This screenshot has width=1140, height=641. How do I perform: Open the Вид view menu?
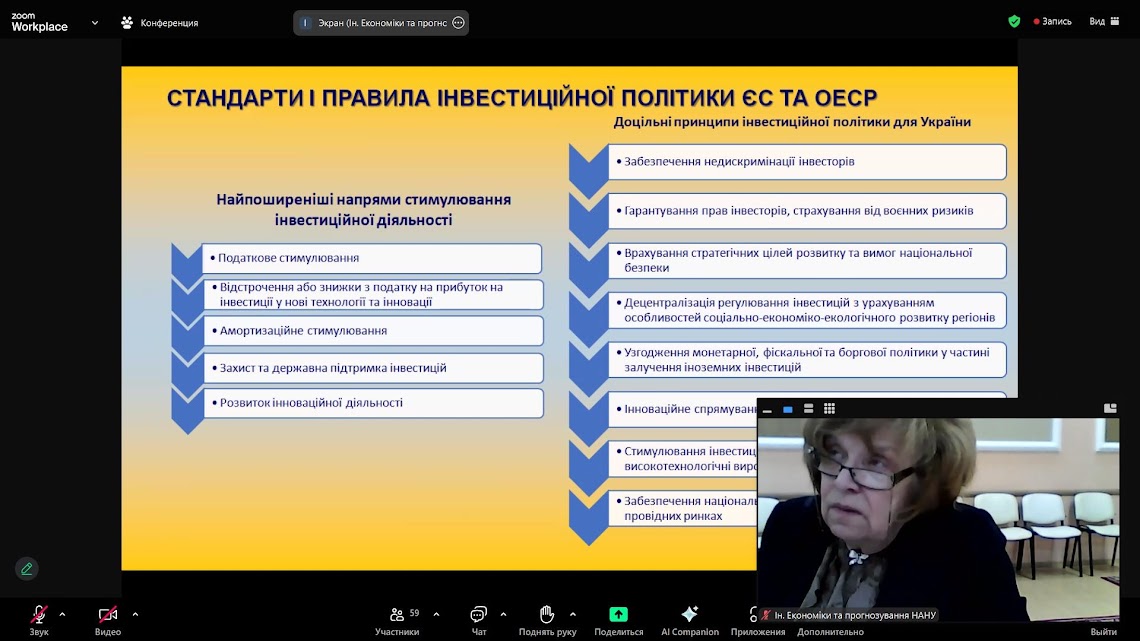1104,22
